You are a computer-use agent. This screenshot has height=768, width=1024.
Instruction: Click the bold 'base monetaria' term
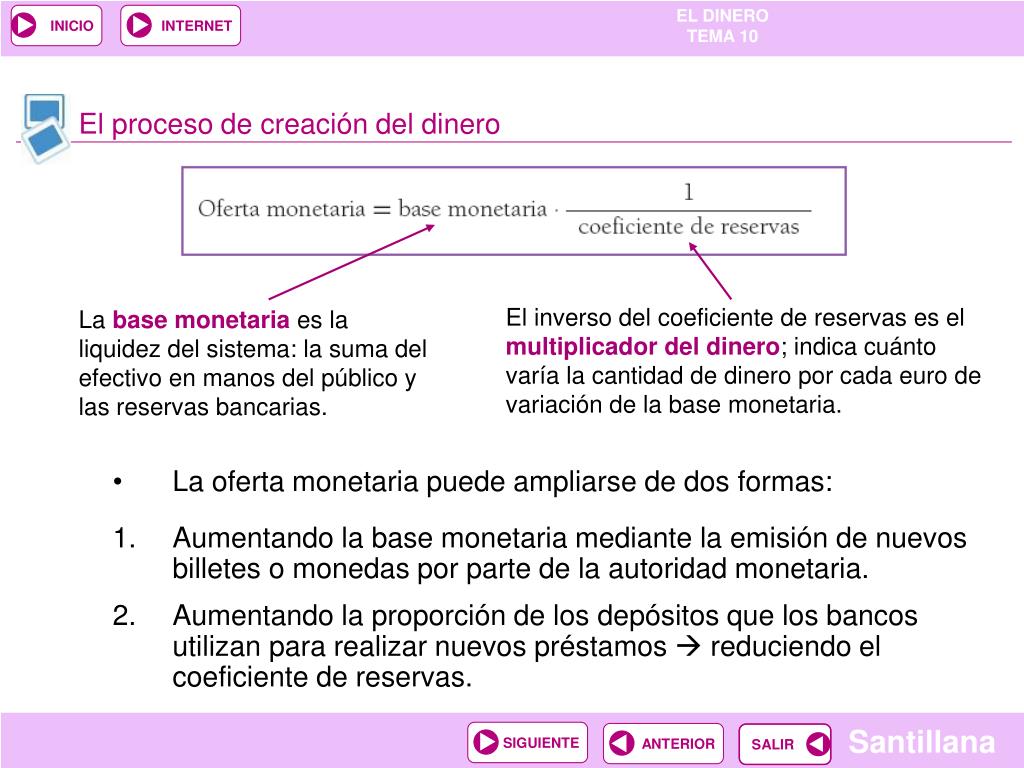[201, 320]
